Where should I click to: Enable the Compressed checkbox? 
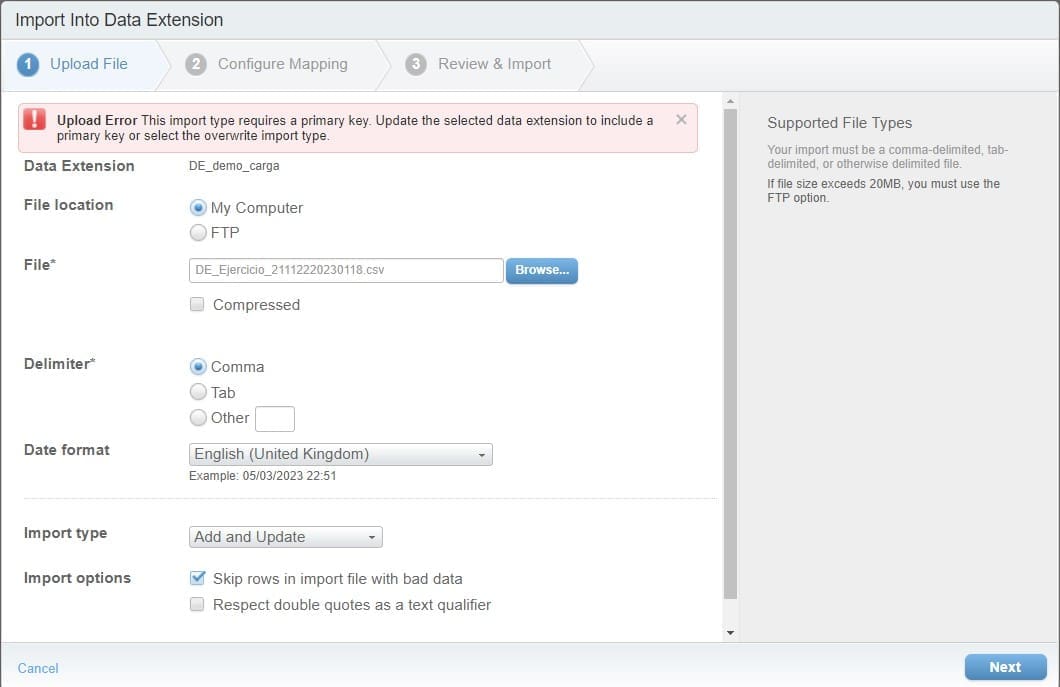pos(198,305)
